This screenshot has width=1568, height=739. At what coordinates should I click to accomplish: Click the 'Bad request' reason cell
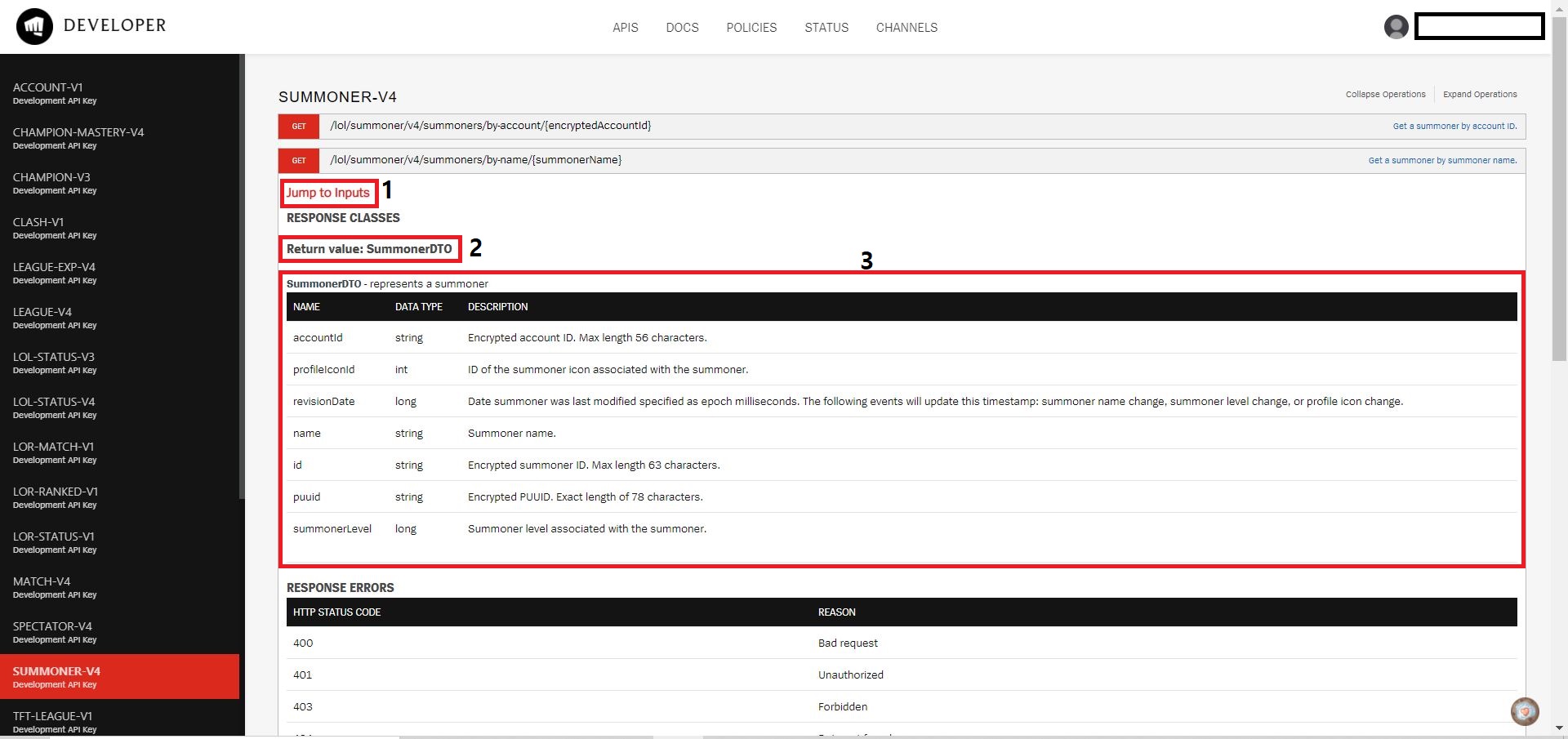[x=848, y=643]
